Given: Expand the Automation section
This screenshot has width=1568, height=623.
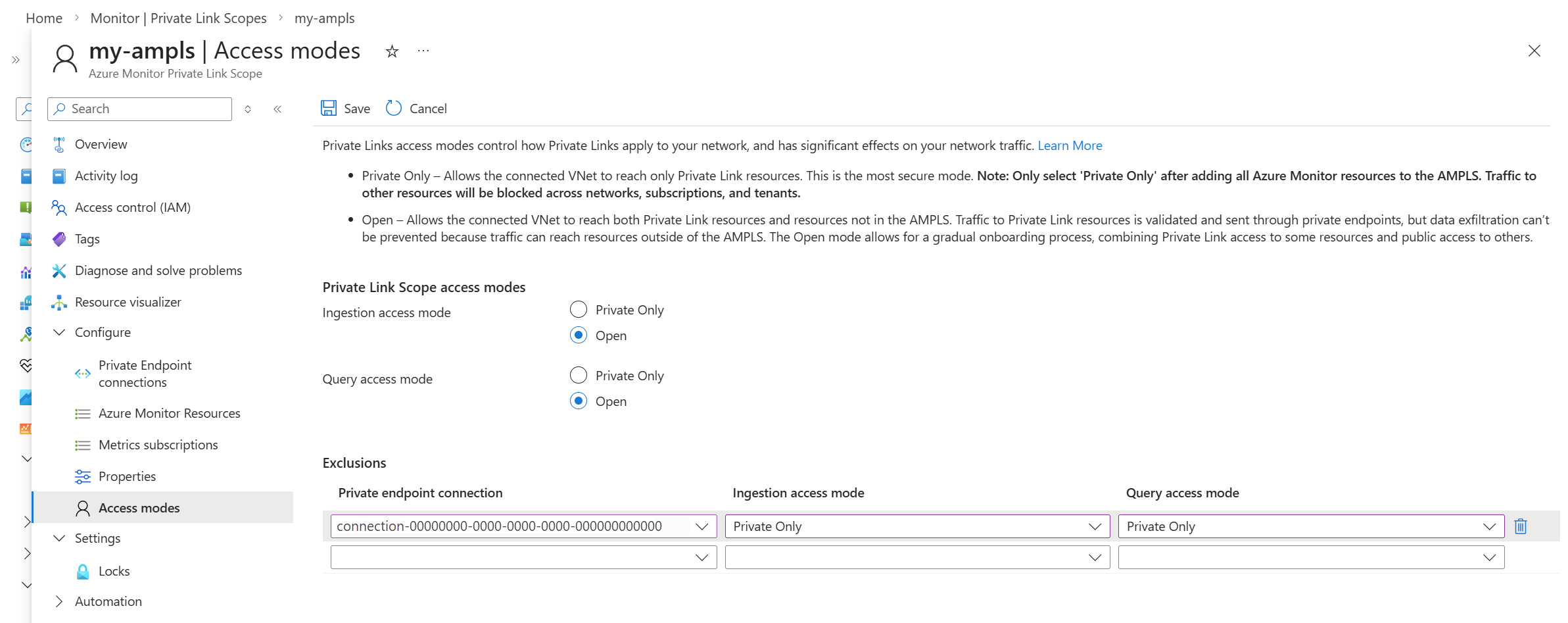Looking at the screenshot, I should pyautogui.click(x=59, y=601).
